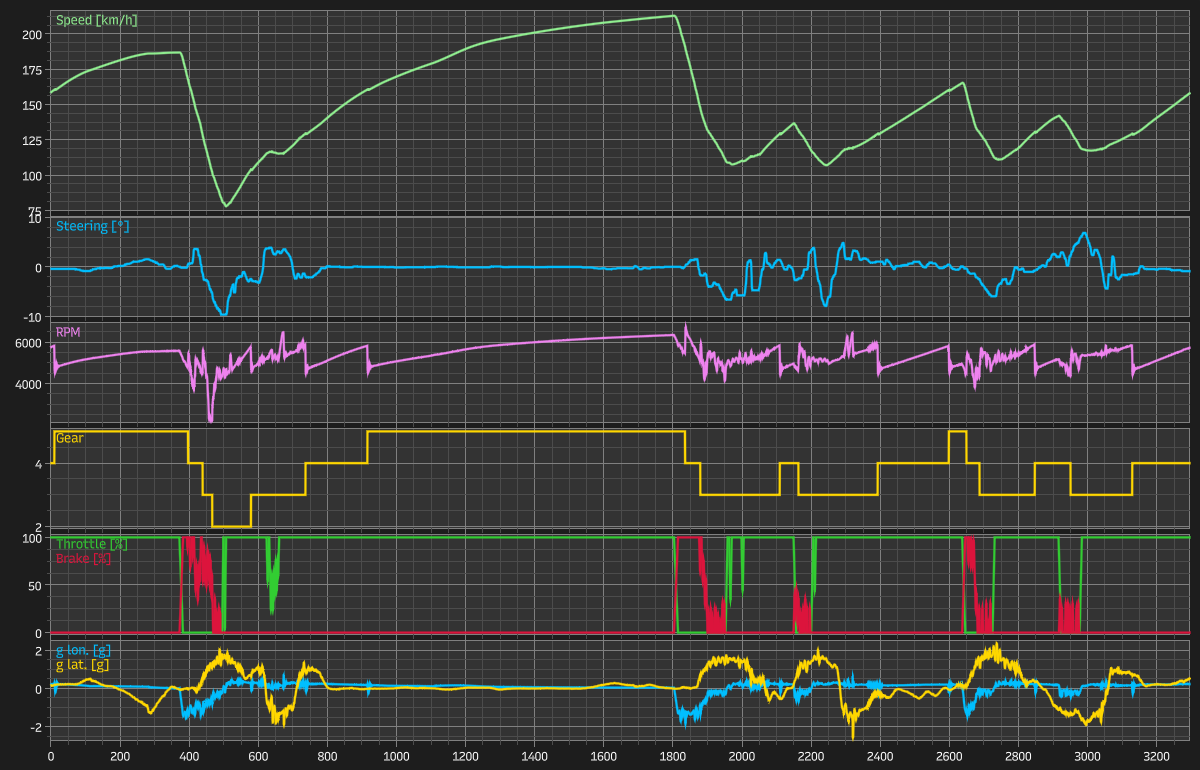Click the Steering [°] chart label
1200x770 pixels.
[92, 227]
